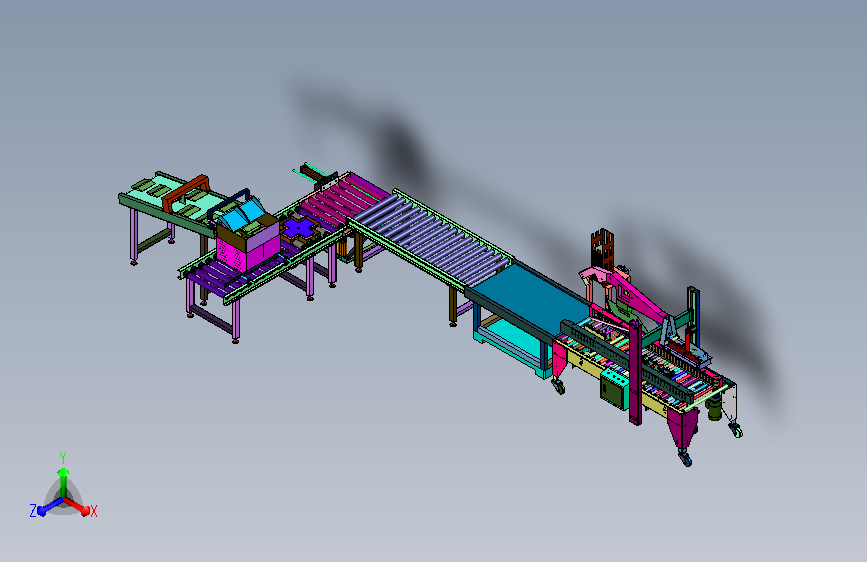Click the cyan lower shelf under the teal table

tap(511, 341)
